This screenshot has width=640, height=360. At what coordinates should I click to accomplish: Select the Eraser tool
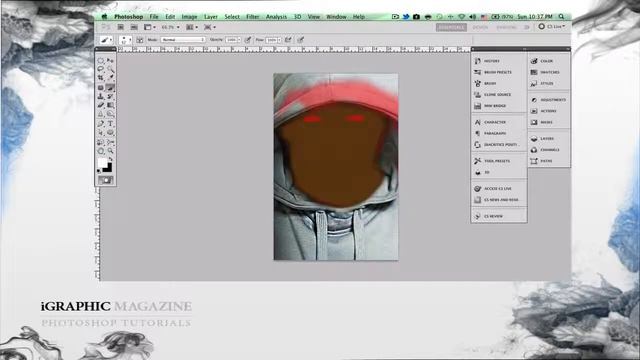pos(101,105)
